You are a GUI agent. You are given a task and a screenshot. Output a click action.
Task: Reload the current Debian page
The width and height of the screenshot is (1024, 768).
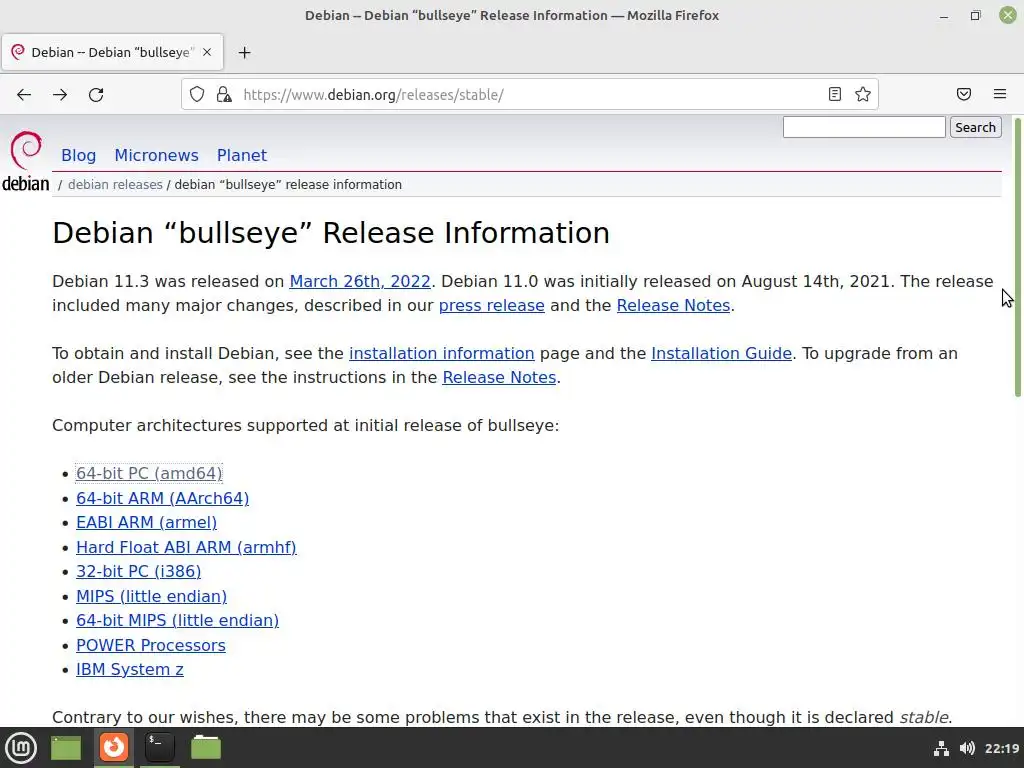click(x=96, y=95)
